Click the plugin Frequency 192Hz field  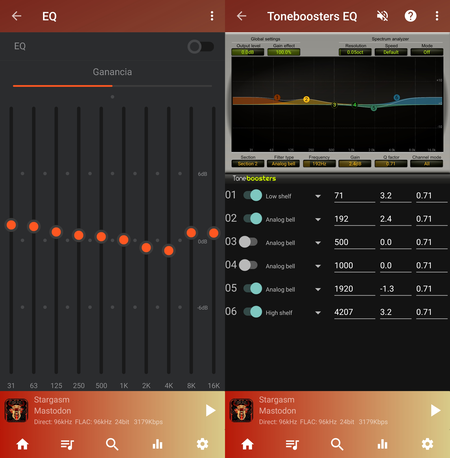point(319,164)
